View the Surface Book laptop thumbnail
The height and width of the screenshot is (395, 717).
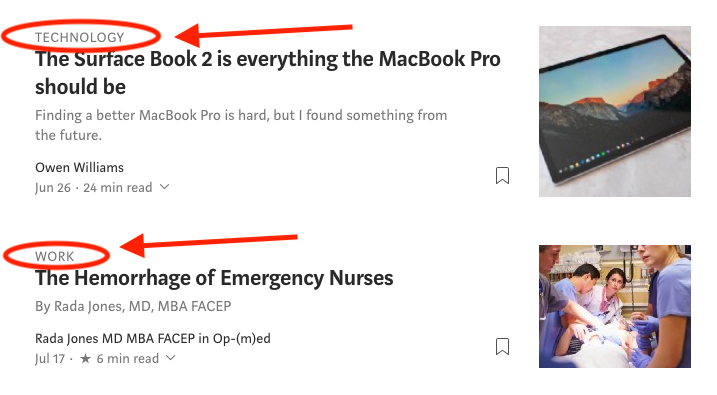615,112
